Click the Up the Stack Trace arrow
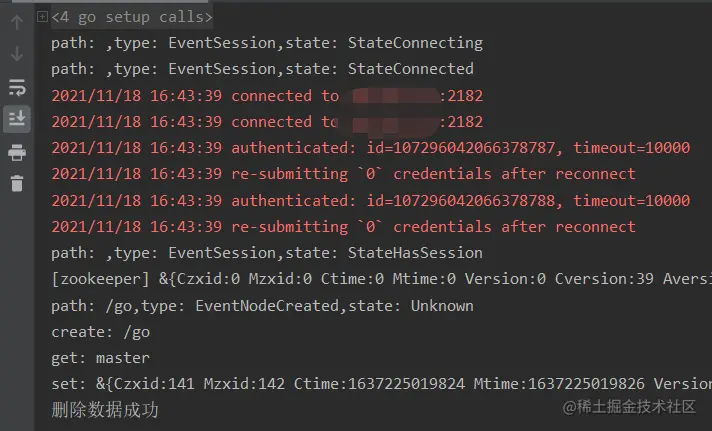This screenshot has height=431, width=712. click(x=17, y=22)
